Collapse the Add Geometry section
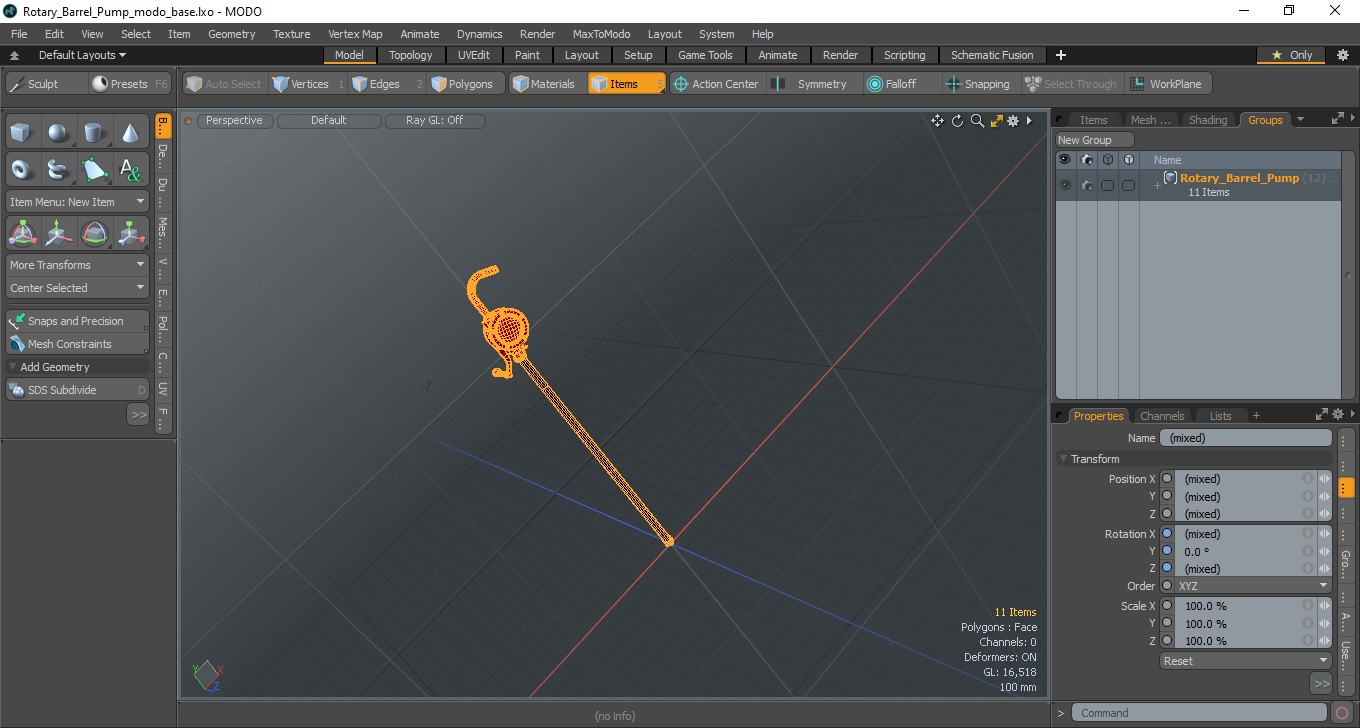1360x728 pixels. [12, 367]
